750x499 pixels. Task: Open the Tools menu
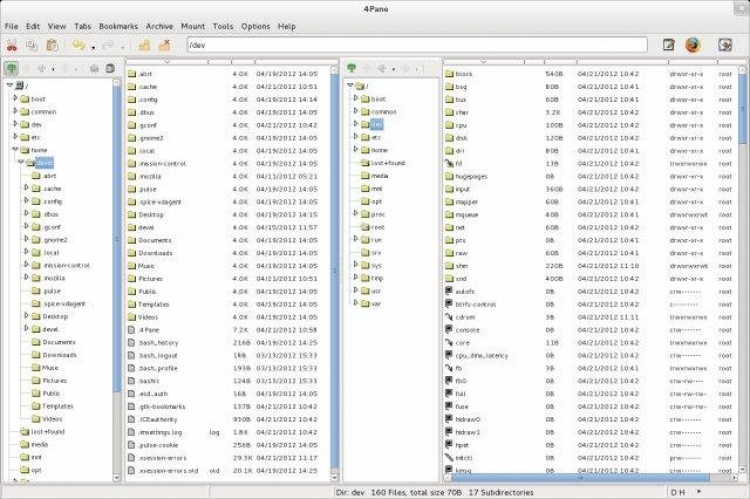click(x=223, y=26)
